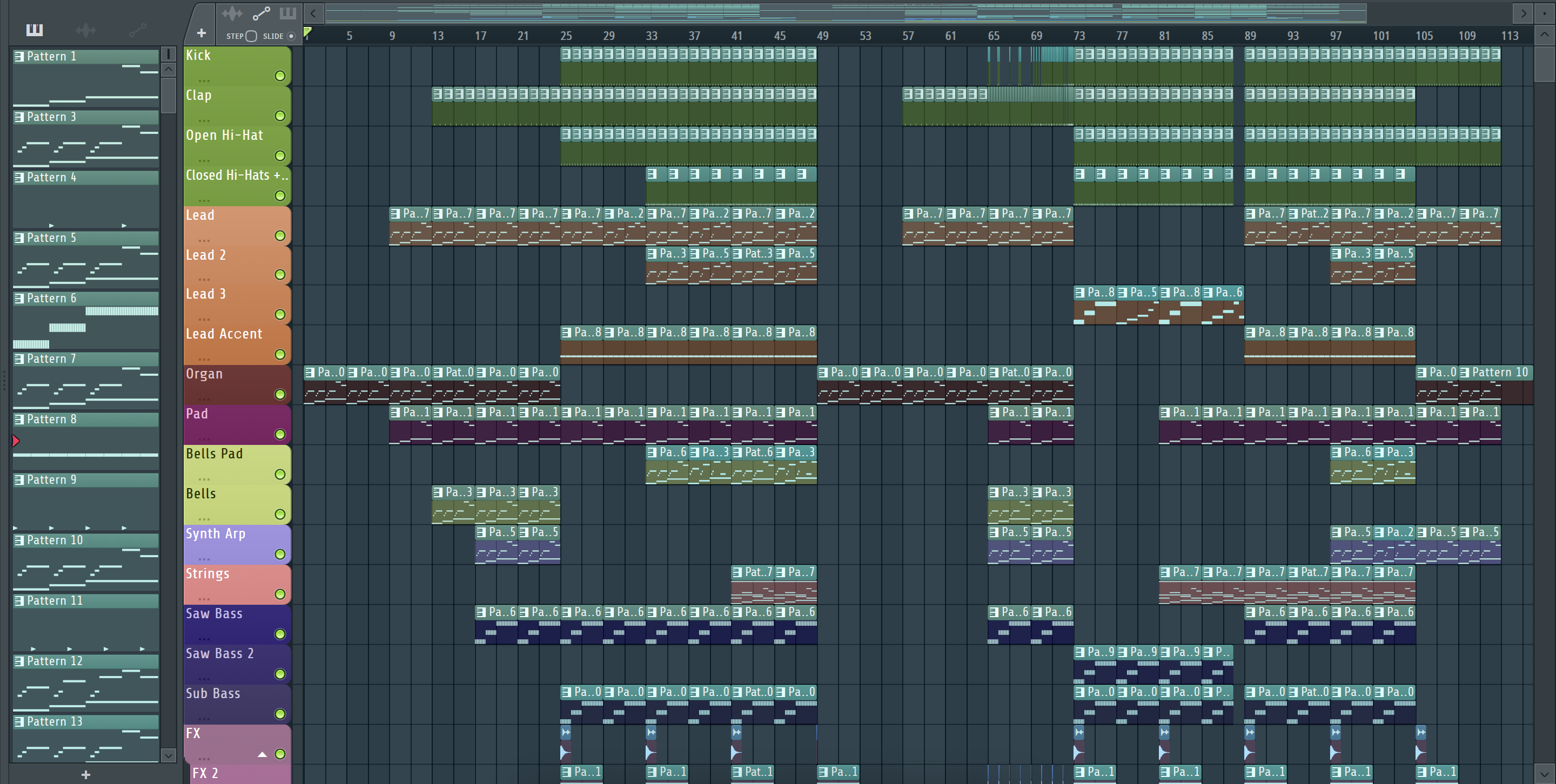Click the plus button beside STEP
This screenshot has height=784, width=1556.
point(201,32)
